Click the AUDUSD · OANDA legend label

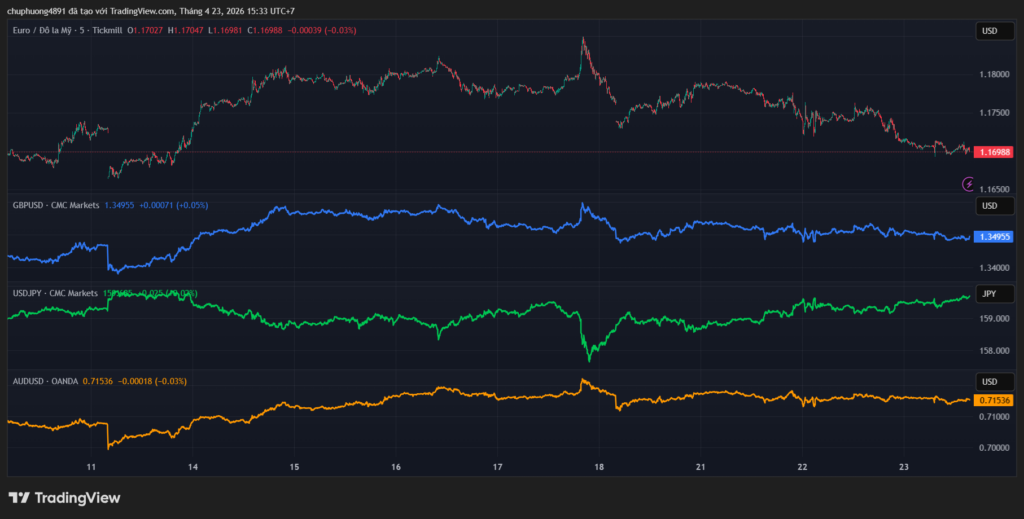pos(45,381)
